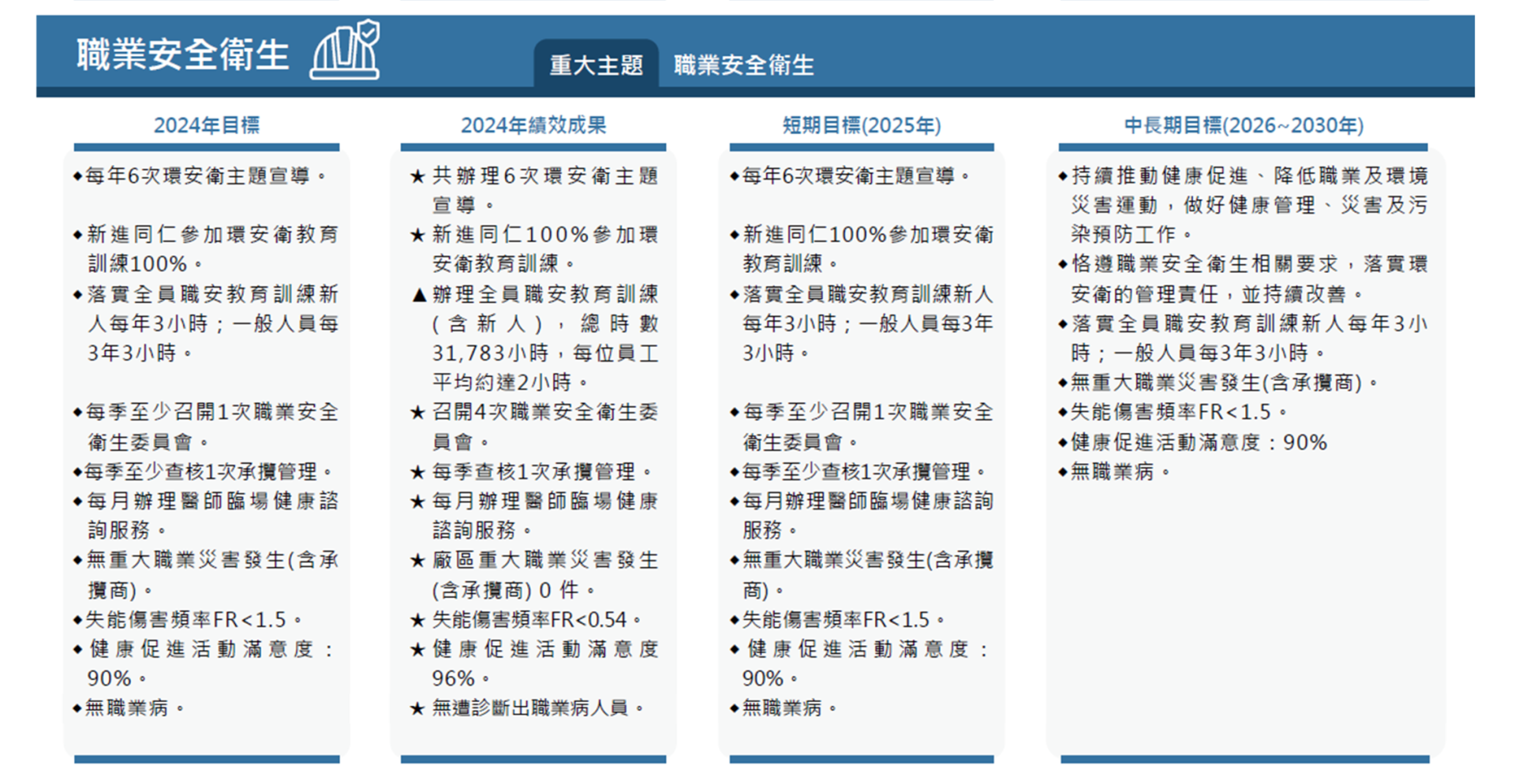Image resolution: width=1515 pixels, height=784 pixels.
Task: Click the large 職業安全衛生 title on the banner
Action: point(182,55)
